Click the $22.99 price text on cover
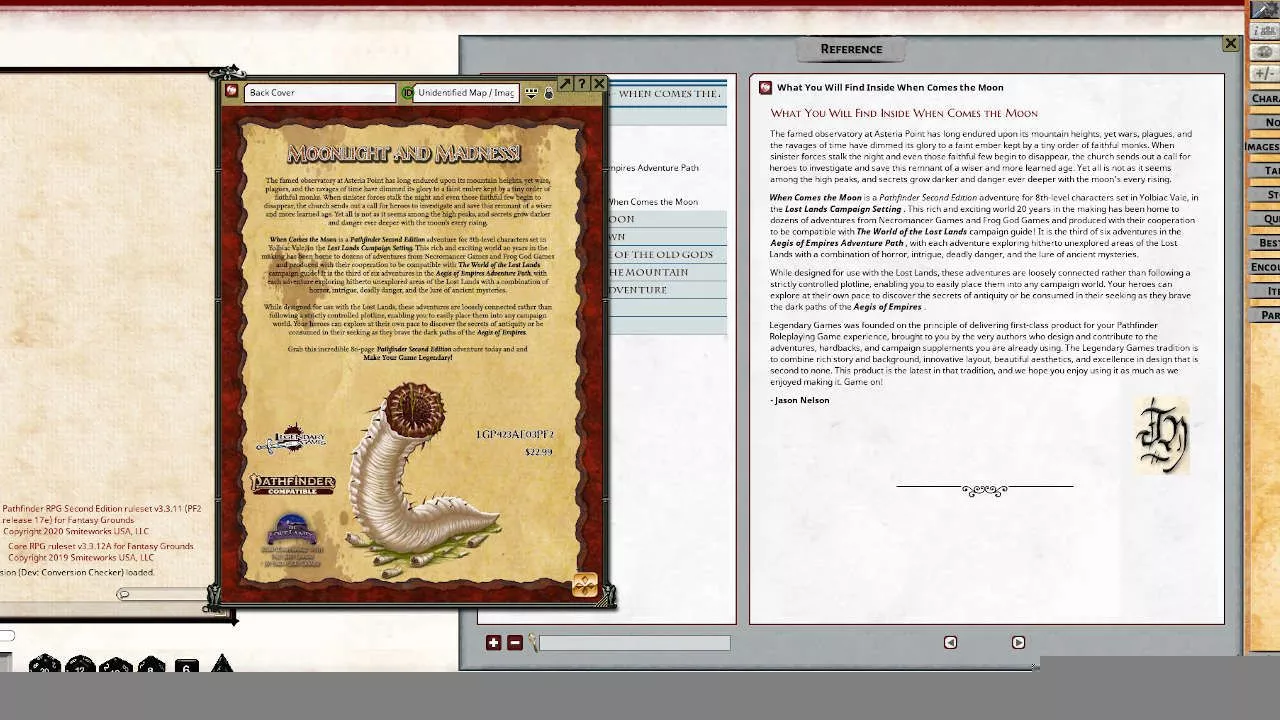The height and width of the screenshot is (720, 1280). point(538,452)
